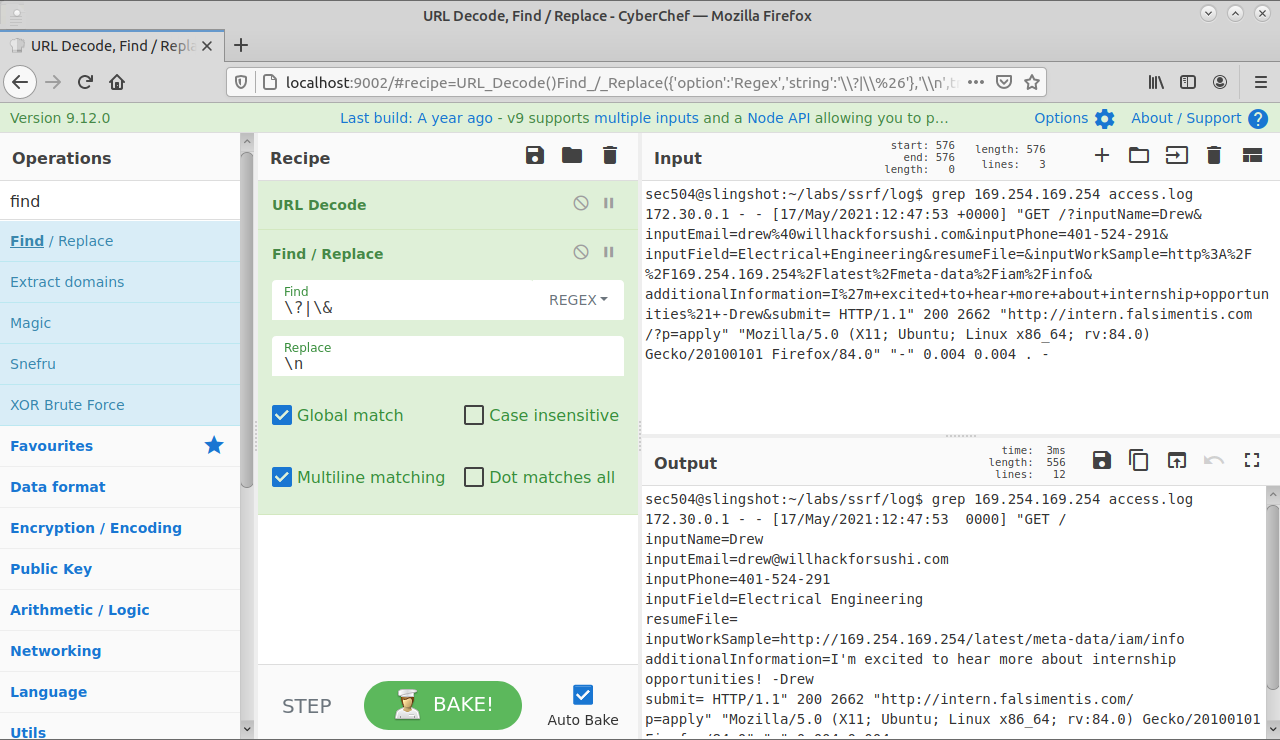Open a new Firefox tab
This screenshot has width=1280, height=740.
tap(241, 45)
